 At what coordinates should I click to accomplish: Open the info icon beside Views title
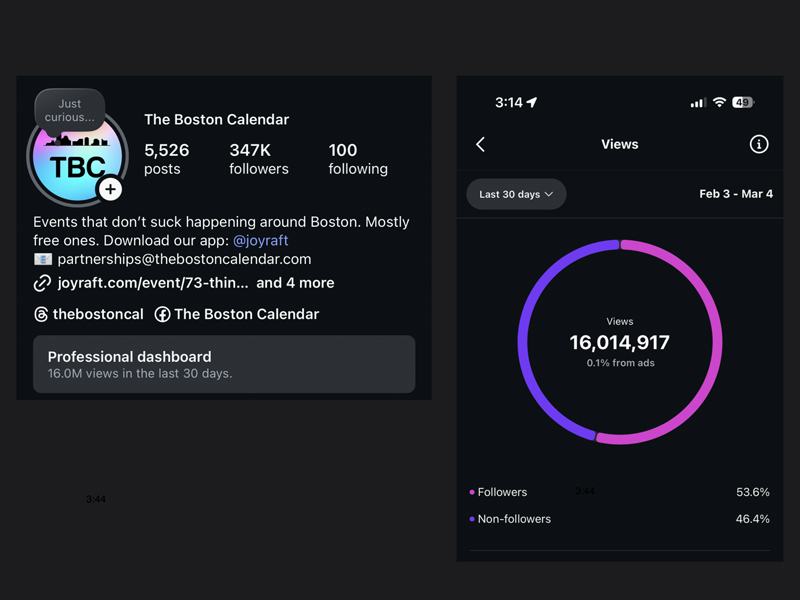click(759, 144)
